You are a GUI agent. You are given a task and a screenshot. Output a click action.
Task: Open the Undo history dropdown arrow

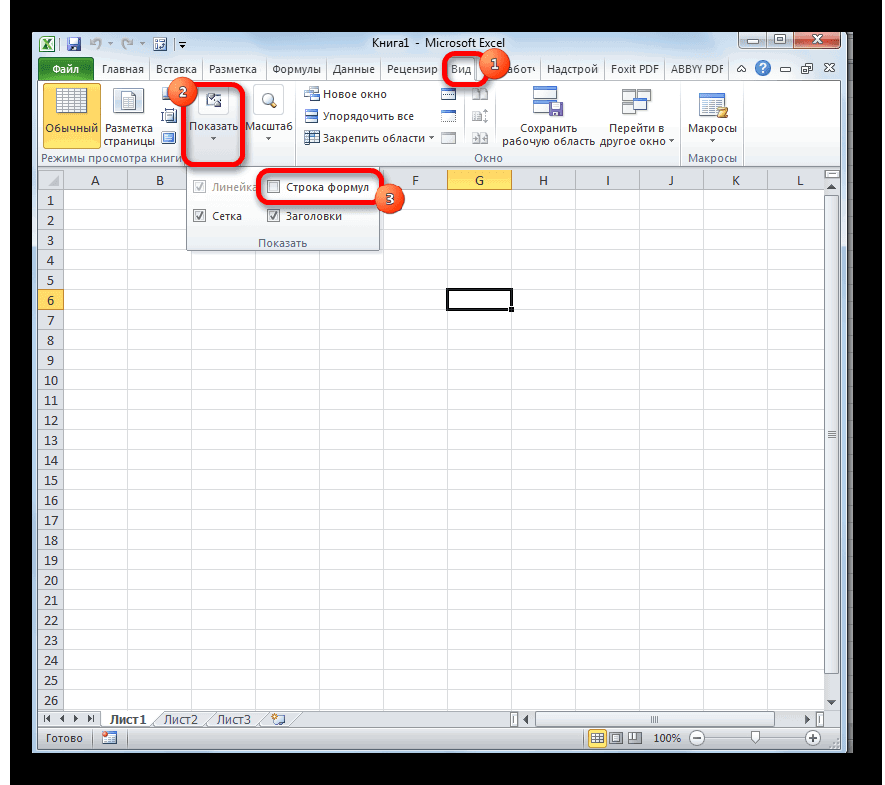pos(111,43)
